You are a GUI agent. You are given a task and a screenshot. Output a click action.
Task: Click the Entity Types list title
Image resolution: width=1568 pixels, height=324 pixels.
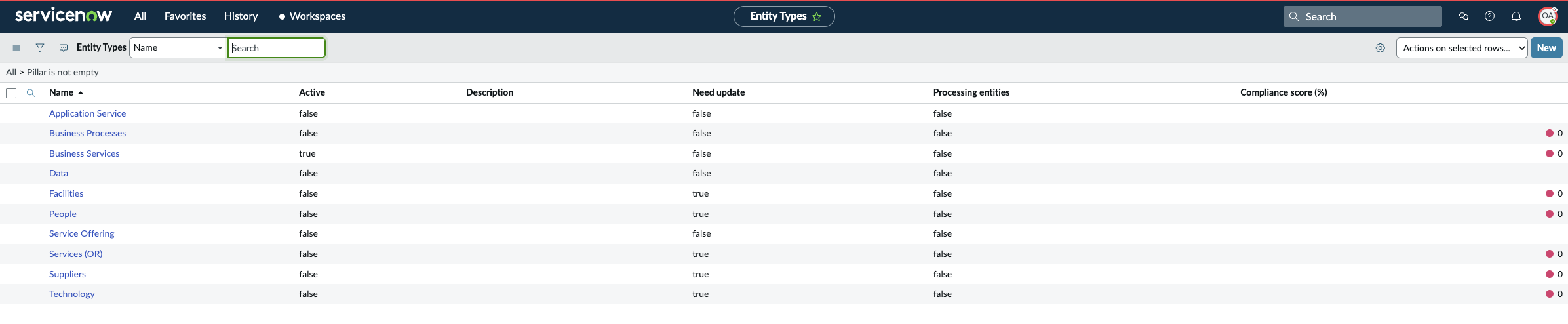(101, 47)
